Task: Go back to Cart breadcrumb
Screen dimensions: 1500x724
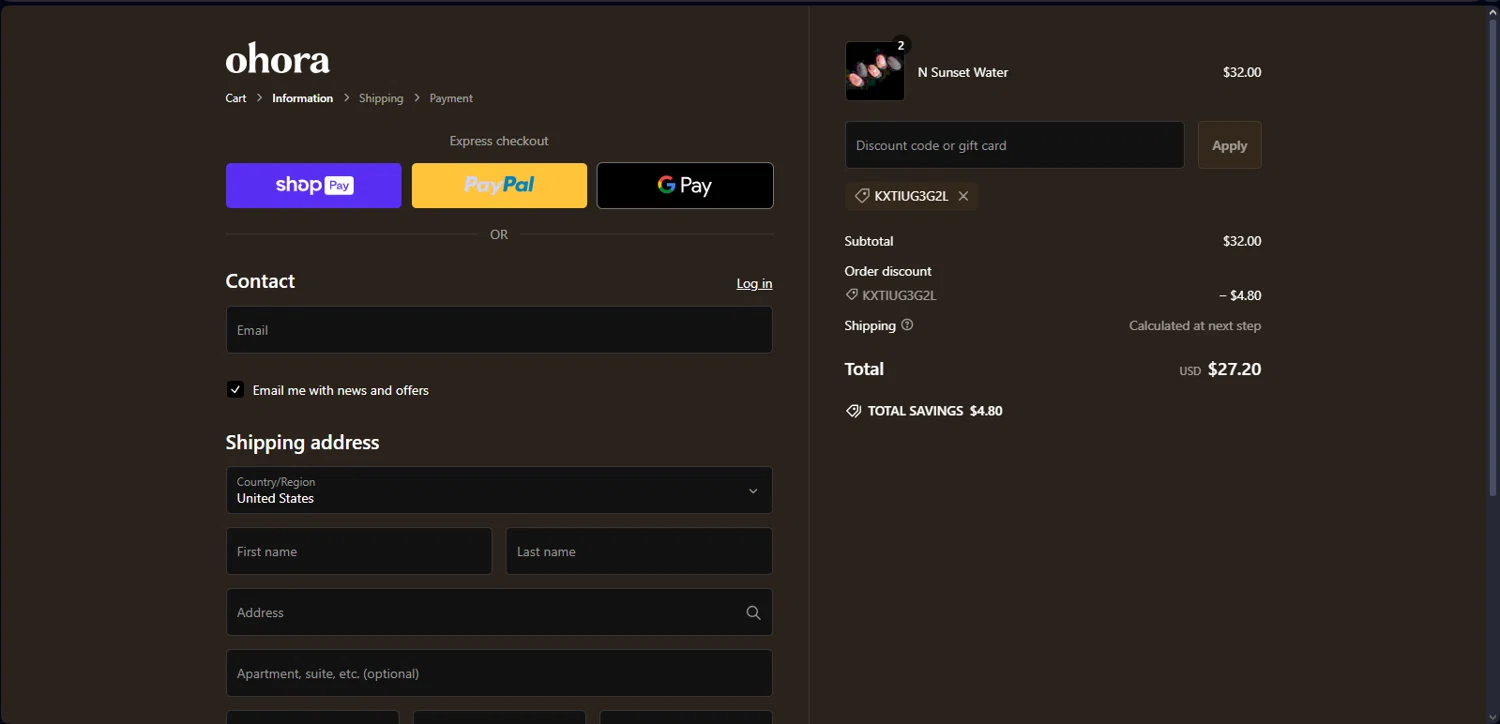Action: pos(236,98)
